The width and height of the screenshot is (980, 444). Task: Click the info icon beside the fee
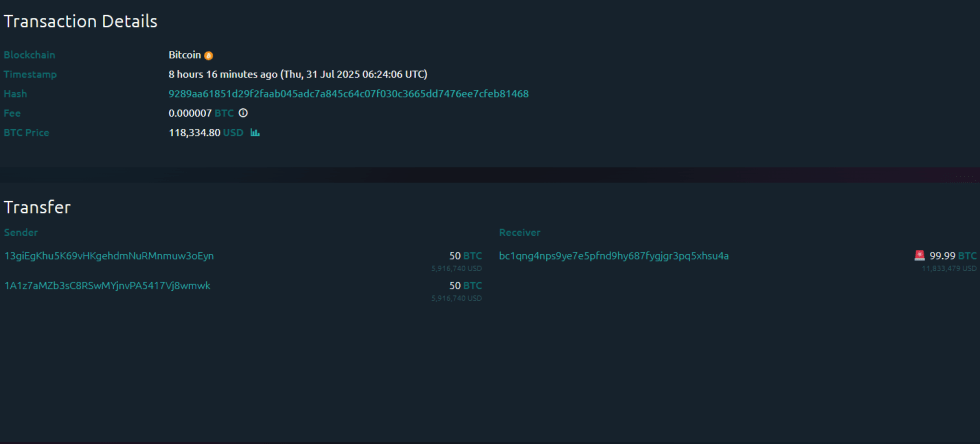click(243, 113)
